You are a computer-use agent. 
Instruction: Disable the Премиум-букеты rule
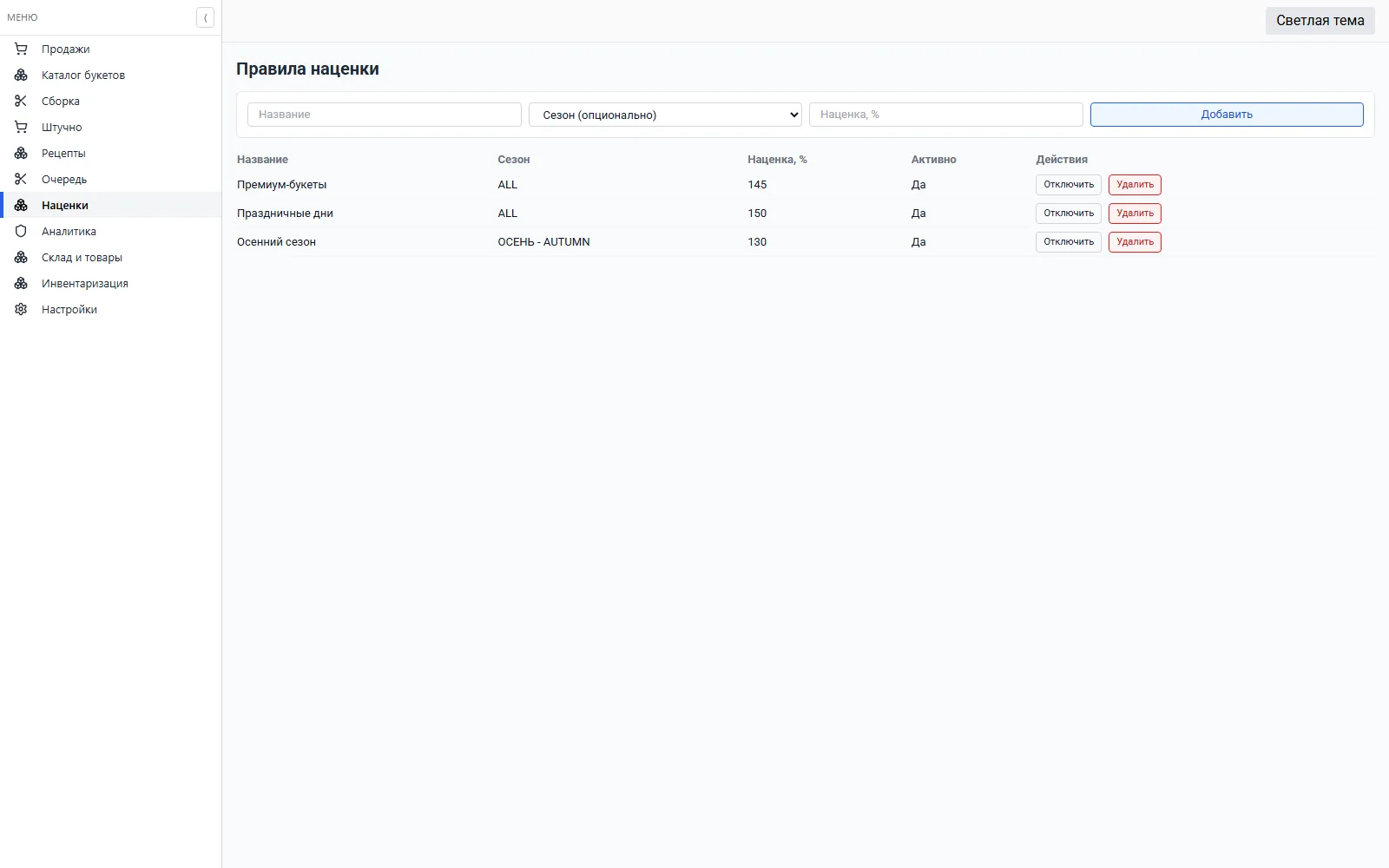[x=1069, y=185]
